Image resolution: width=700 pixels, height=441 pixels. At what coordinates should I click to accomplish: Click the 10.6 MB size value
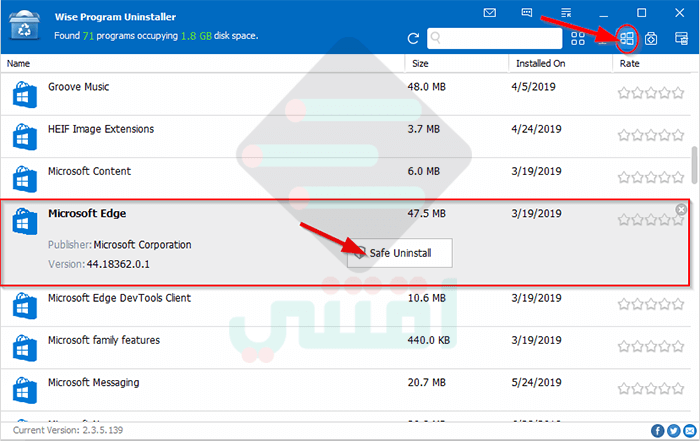426,298
